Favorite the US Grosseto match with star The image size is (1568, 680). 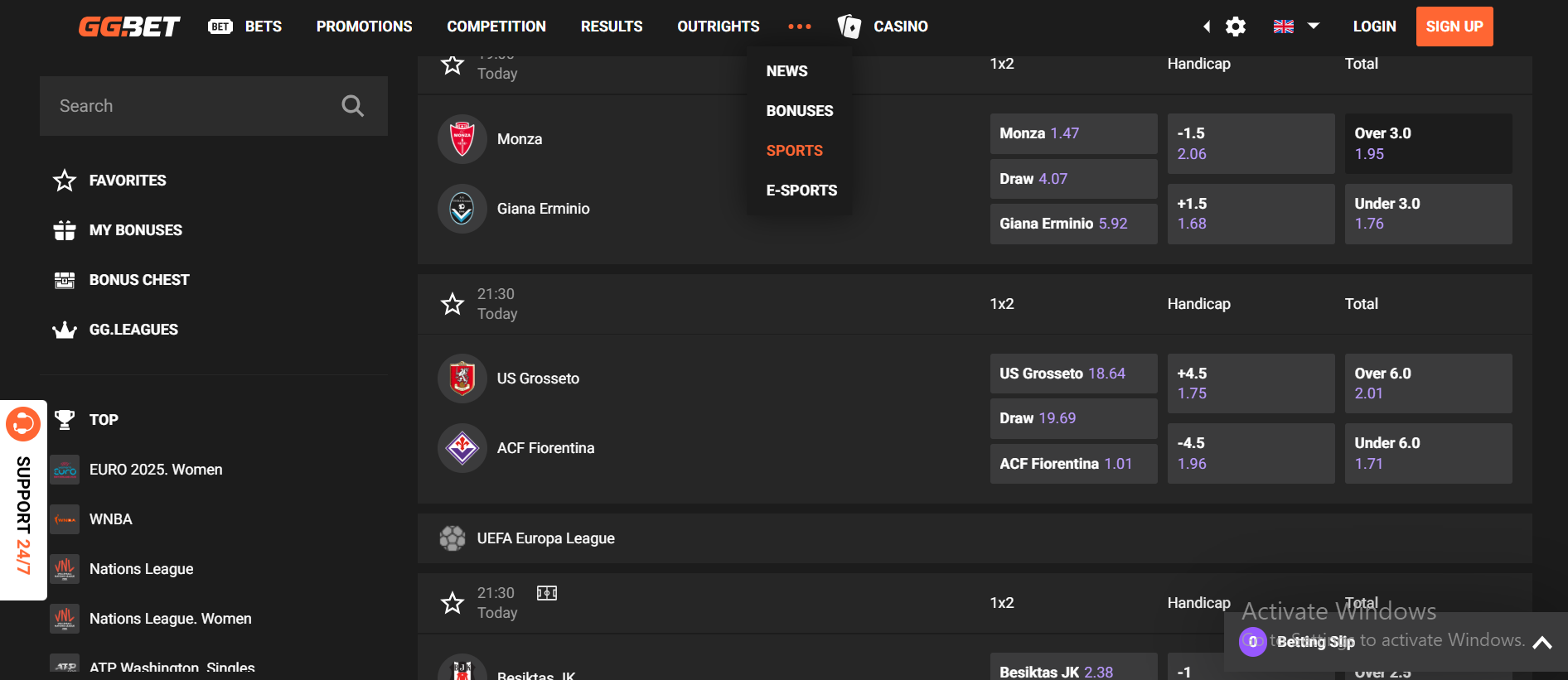click(x=452, y=304)
